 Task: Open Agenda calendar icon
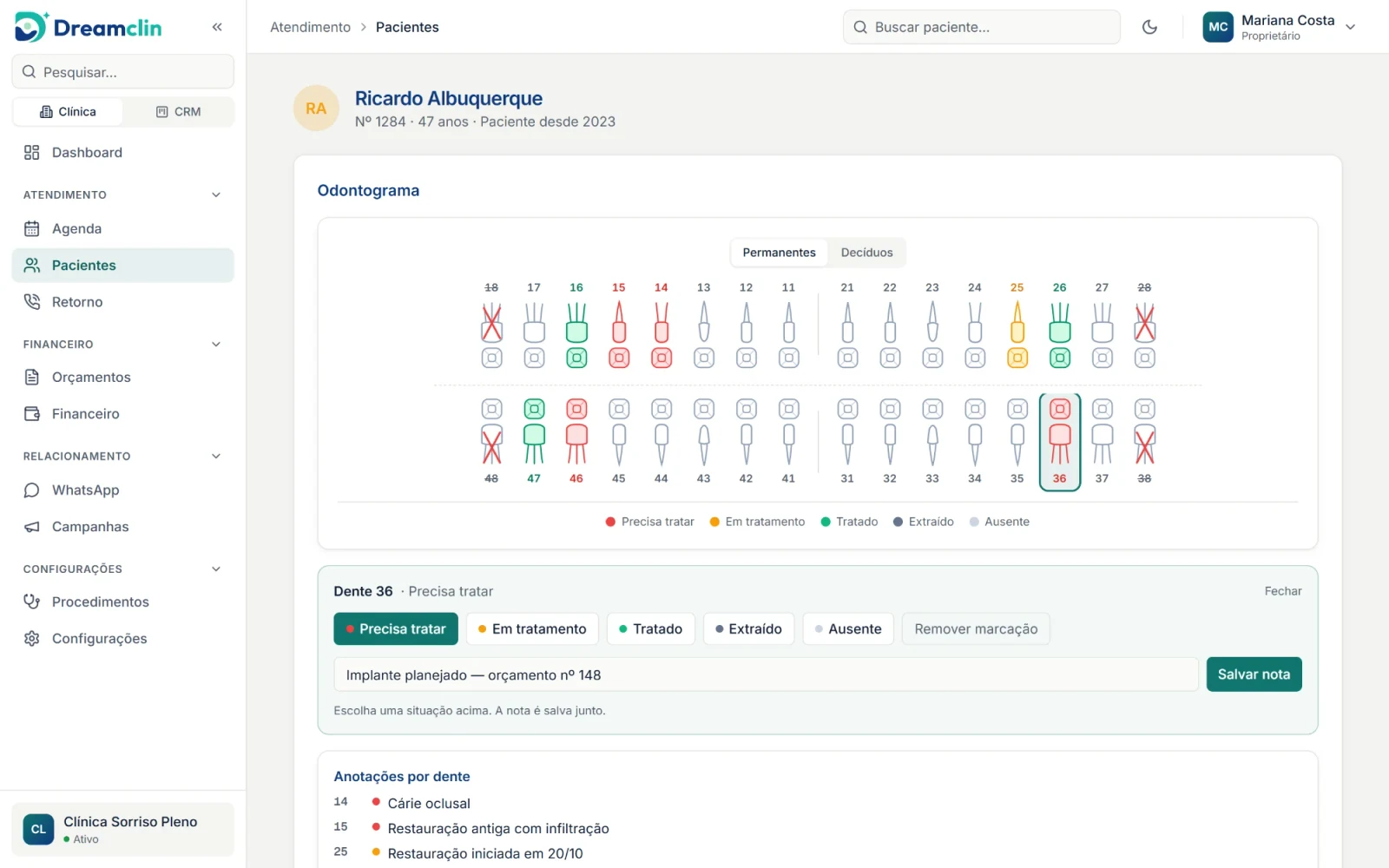coord(32,229)
